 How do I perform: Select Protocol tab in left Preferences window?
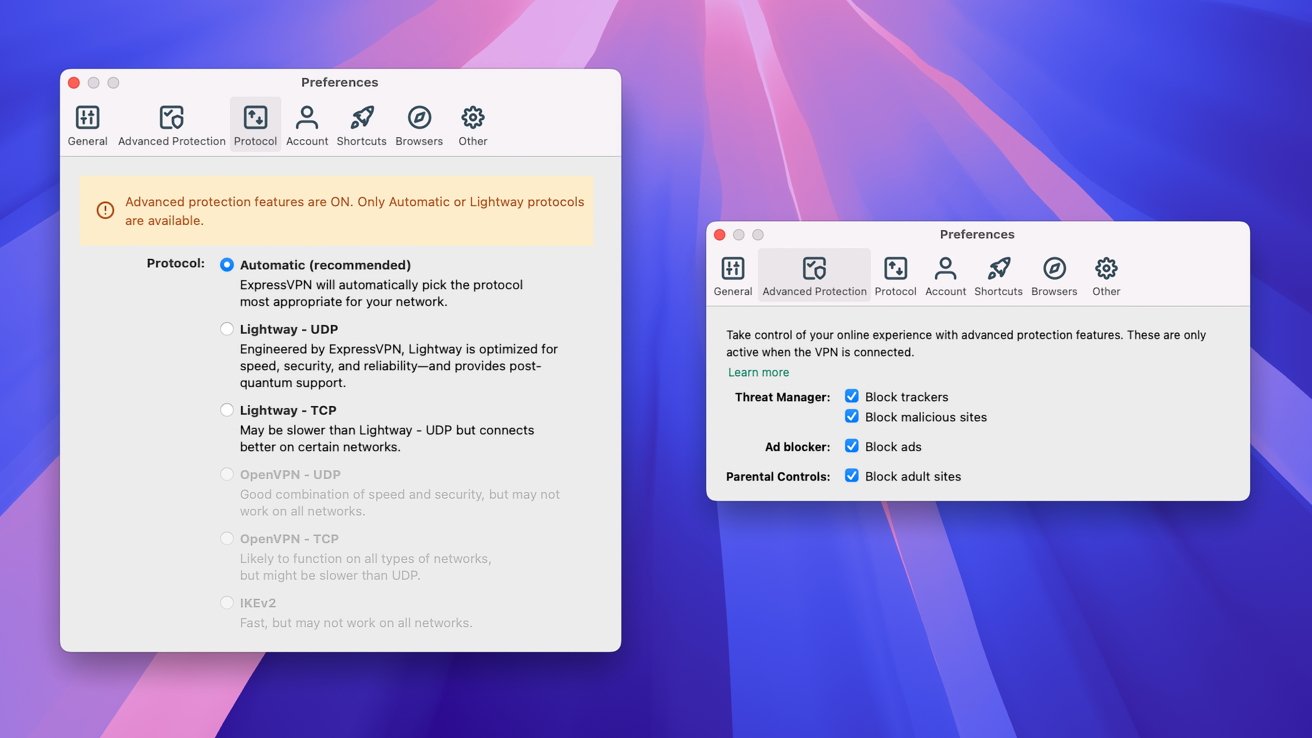coord(255,126)
